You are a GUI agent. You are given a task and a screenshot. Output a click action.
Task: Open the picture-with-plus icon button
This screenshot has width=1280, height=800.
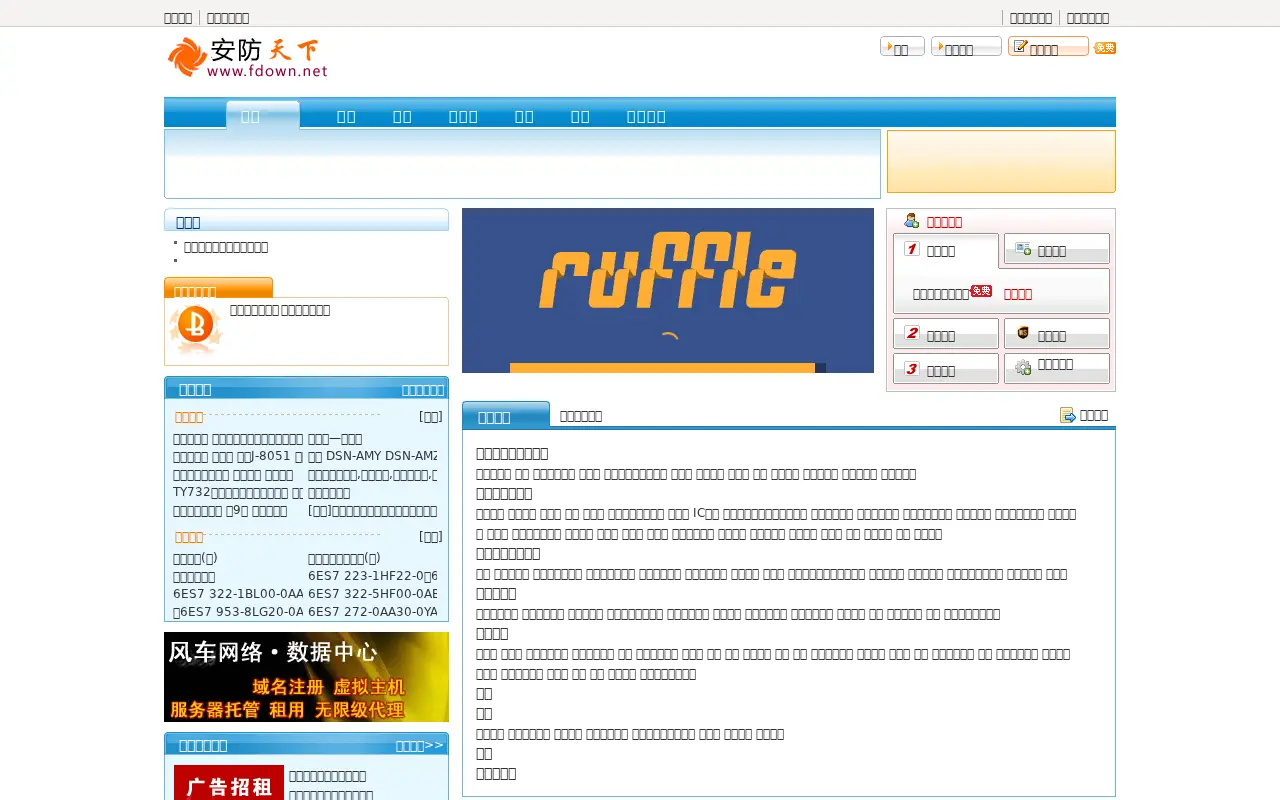(1056, 249)
